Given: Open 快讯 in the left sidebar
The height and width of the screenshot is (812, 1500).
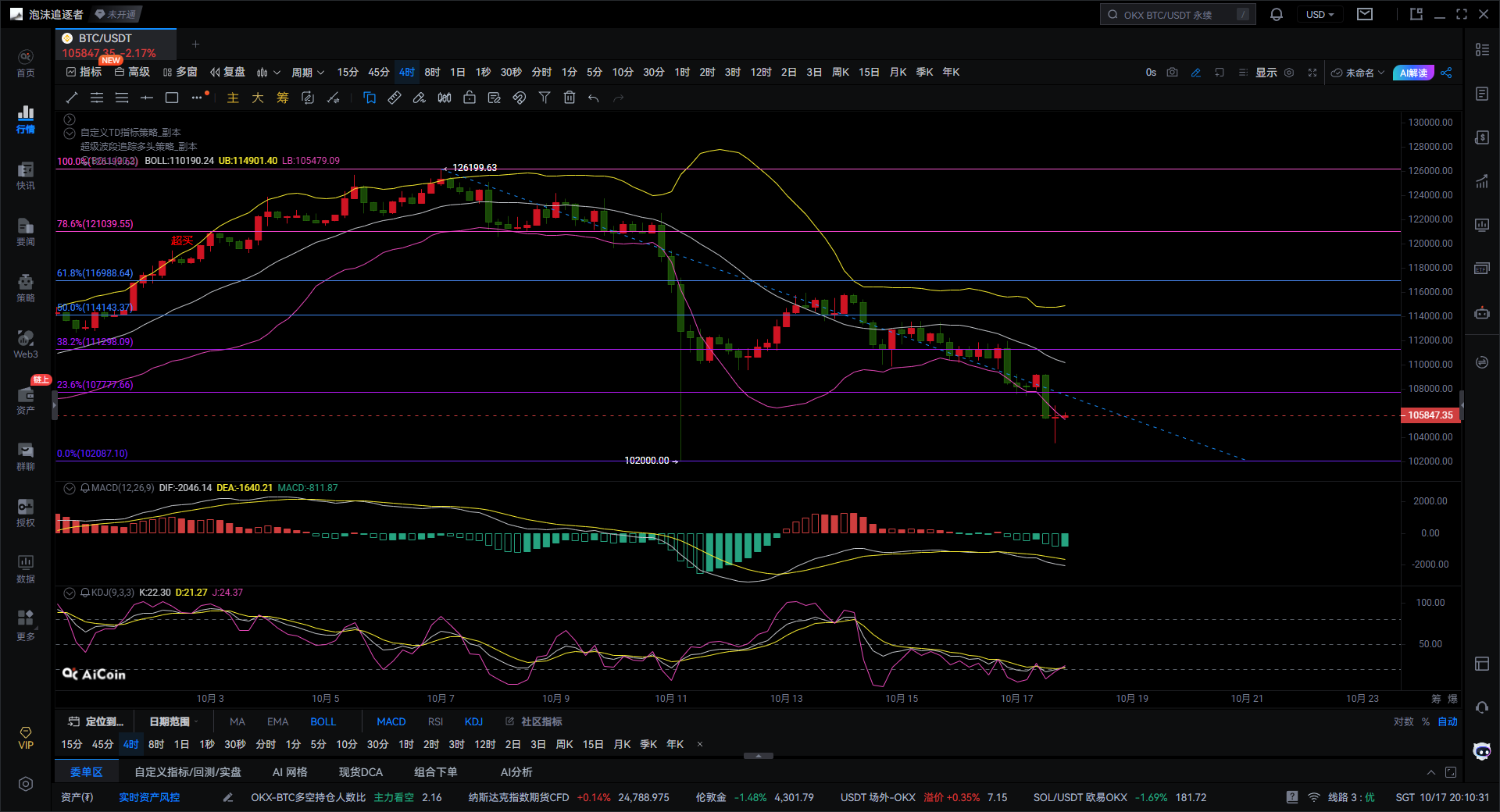Looking at the screenshot, I should [26, 176].
